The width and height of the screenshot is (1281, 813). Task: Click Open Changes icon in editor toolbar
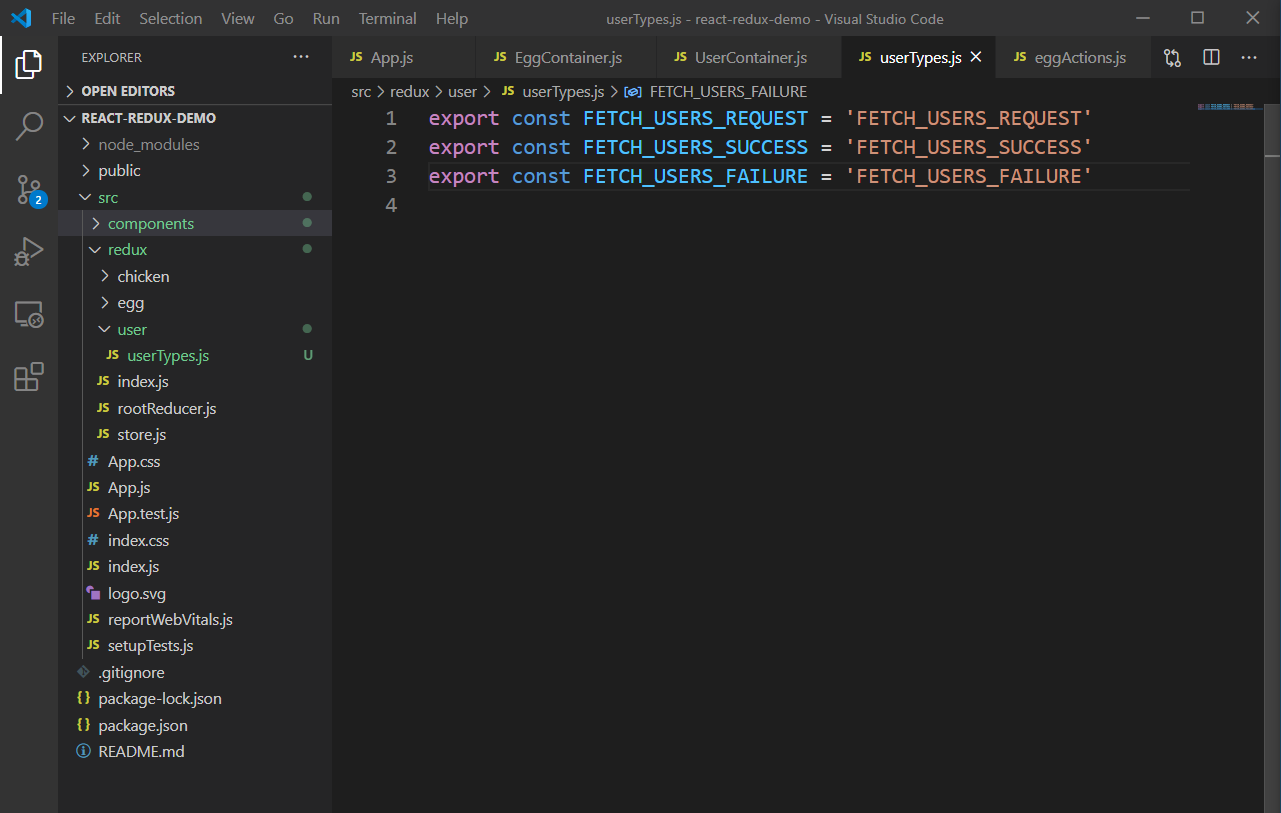pyautogui.click(x=1172, y=58)
